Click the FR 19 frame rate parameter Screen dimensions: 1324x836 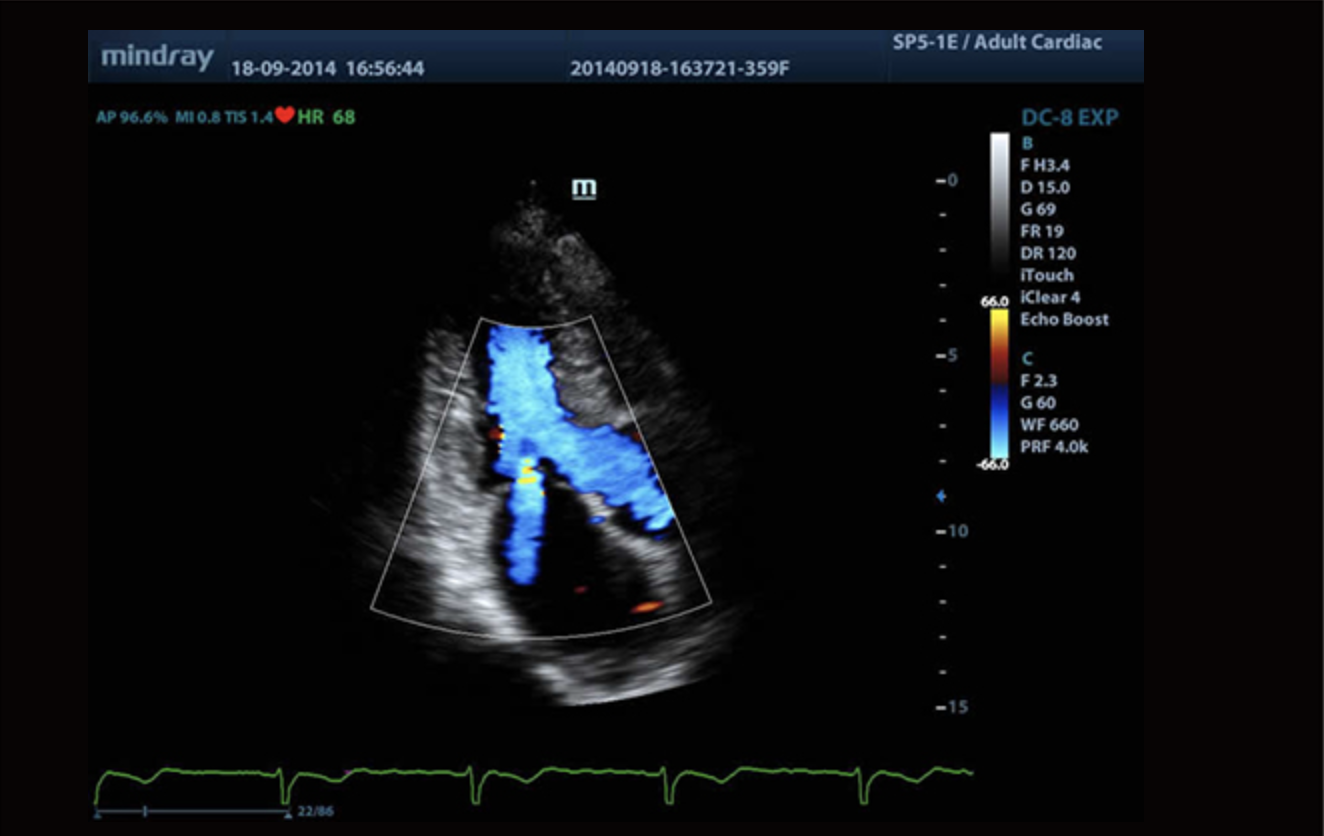pyautogui.click(x=1041, y=232)
